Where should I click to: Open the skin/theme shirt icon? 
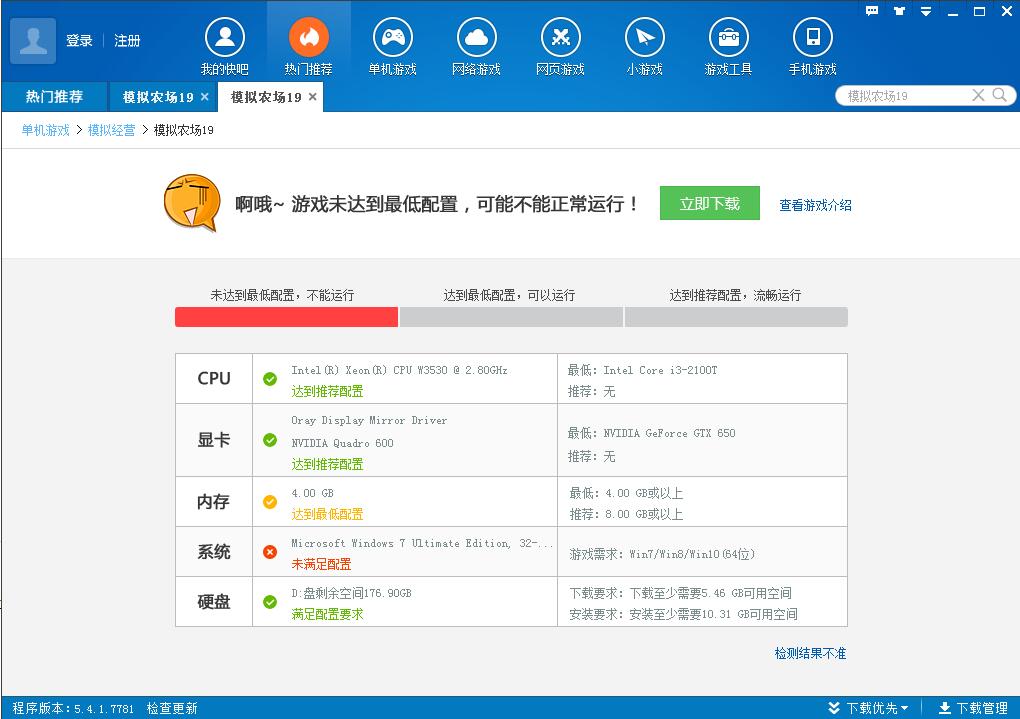(x=899, y=10)
